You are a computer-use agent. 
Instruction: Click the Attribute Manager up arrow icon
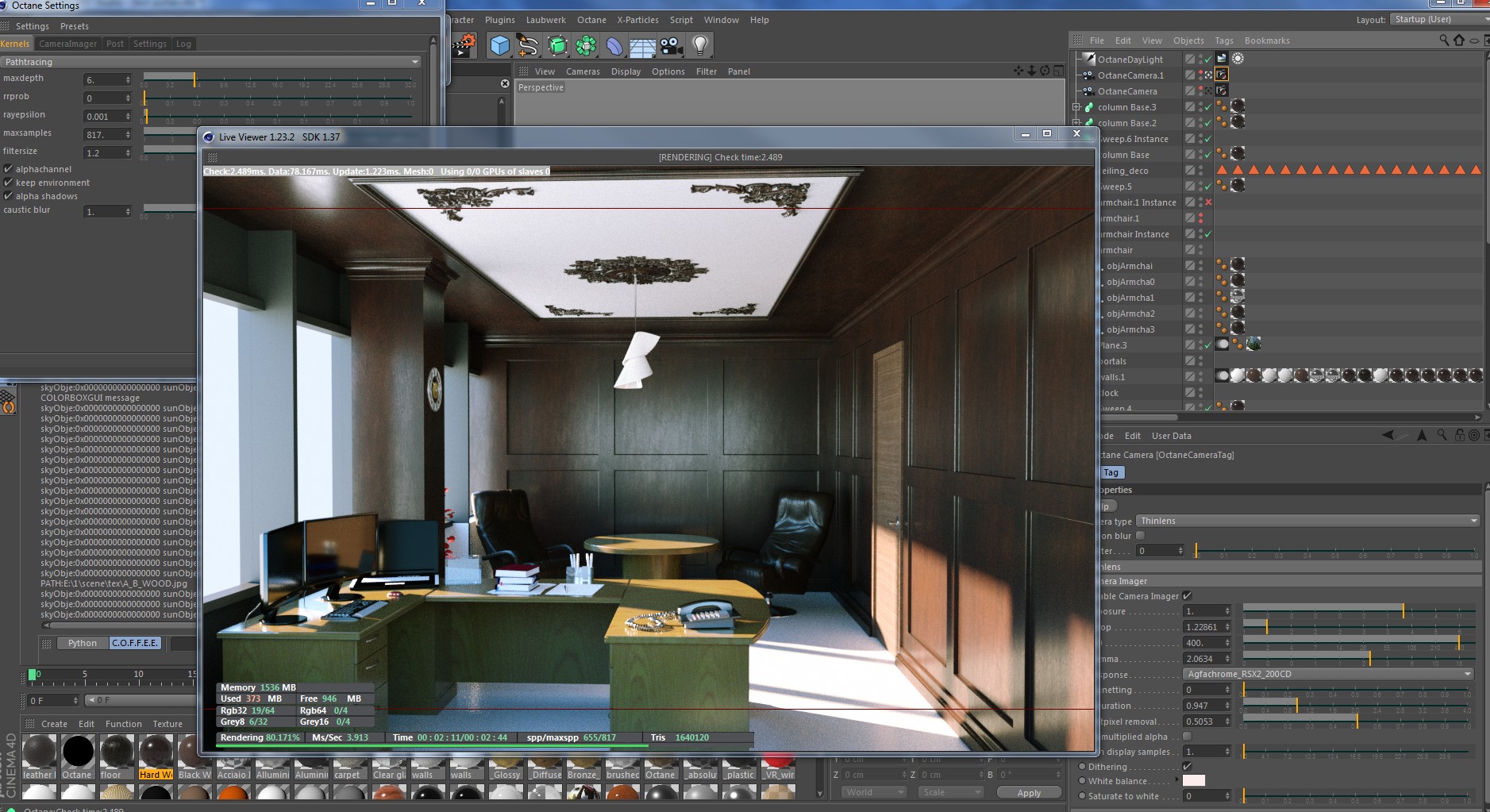(1422, 435)
